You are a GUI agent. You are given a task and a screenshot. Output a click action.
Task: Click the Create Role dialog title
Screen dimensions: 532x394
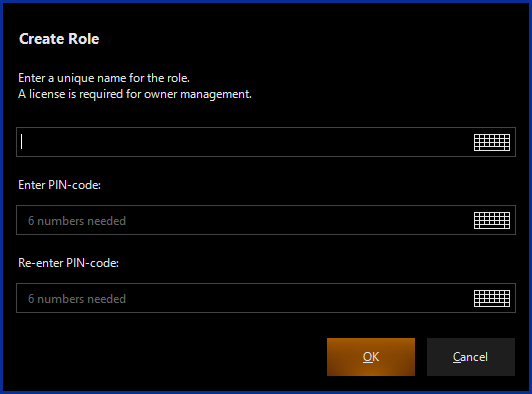click(x=59, y=39)
